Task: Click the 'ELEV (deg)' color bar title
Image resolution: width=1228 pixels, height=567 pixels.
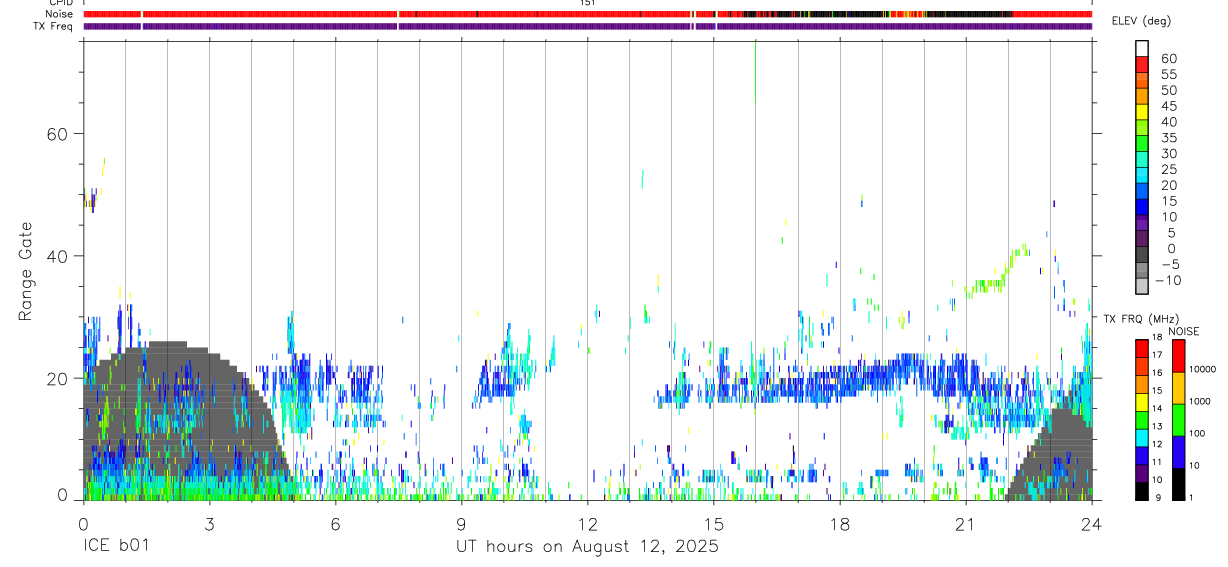Action: [x=1144, y=22]
